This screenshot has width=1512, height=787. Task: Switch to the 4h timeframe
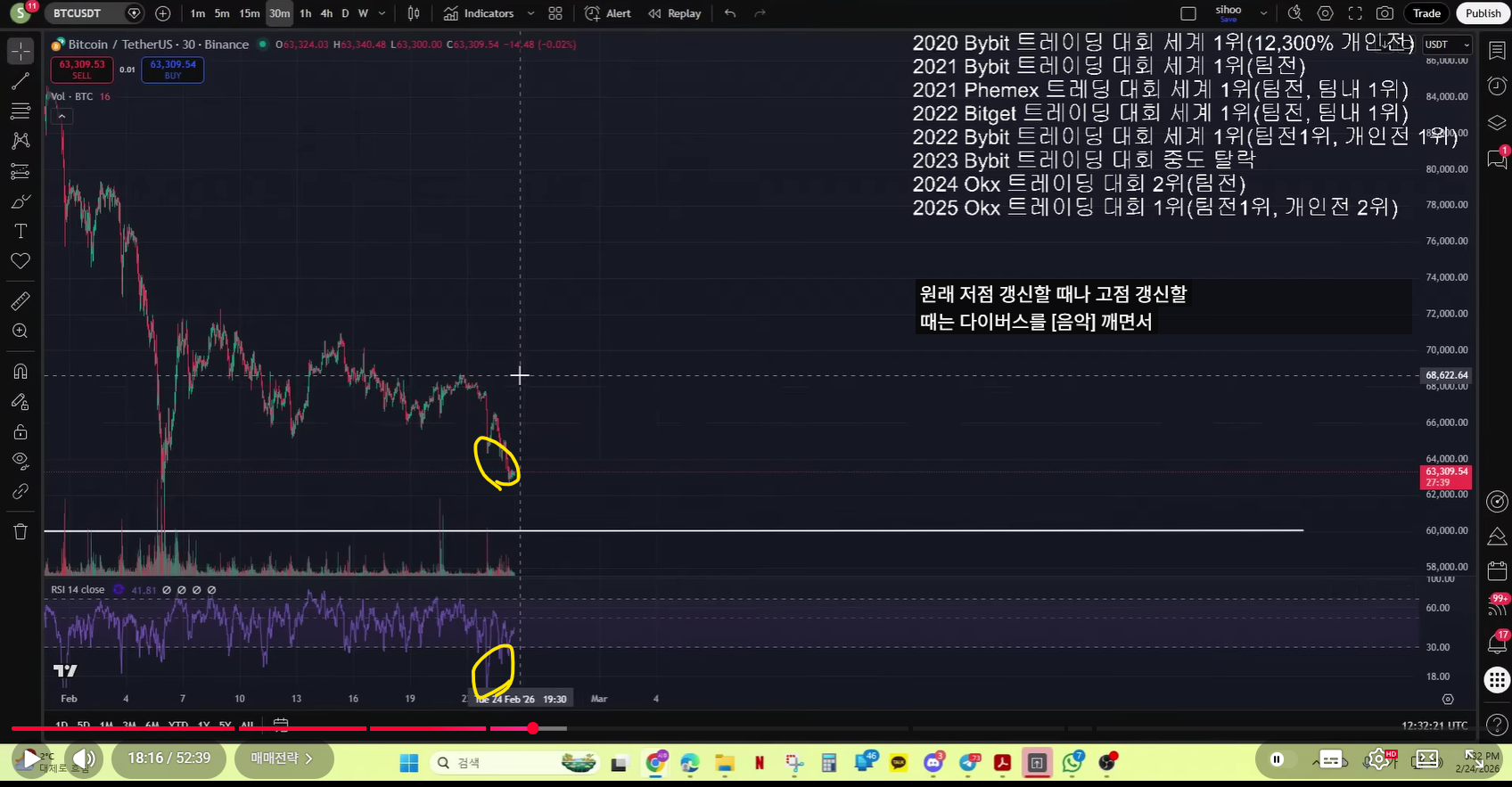[326, 13]
